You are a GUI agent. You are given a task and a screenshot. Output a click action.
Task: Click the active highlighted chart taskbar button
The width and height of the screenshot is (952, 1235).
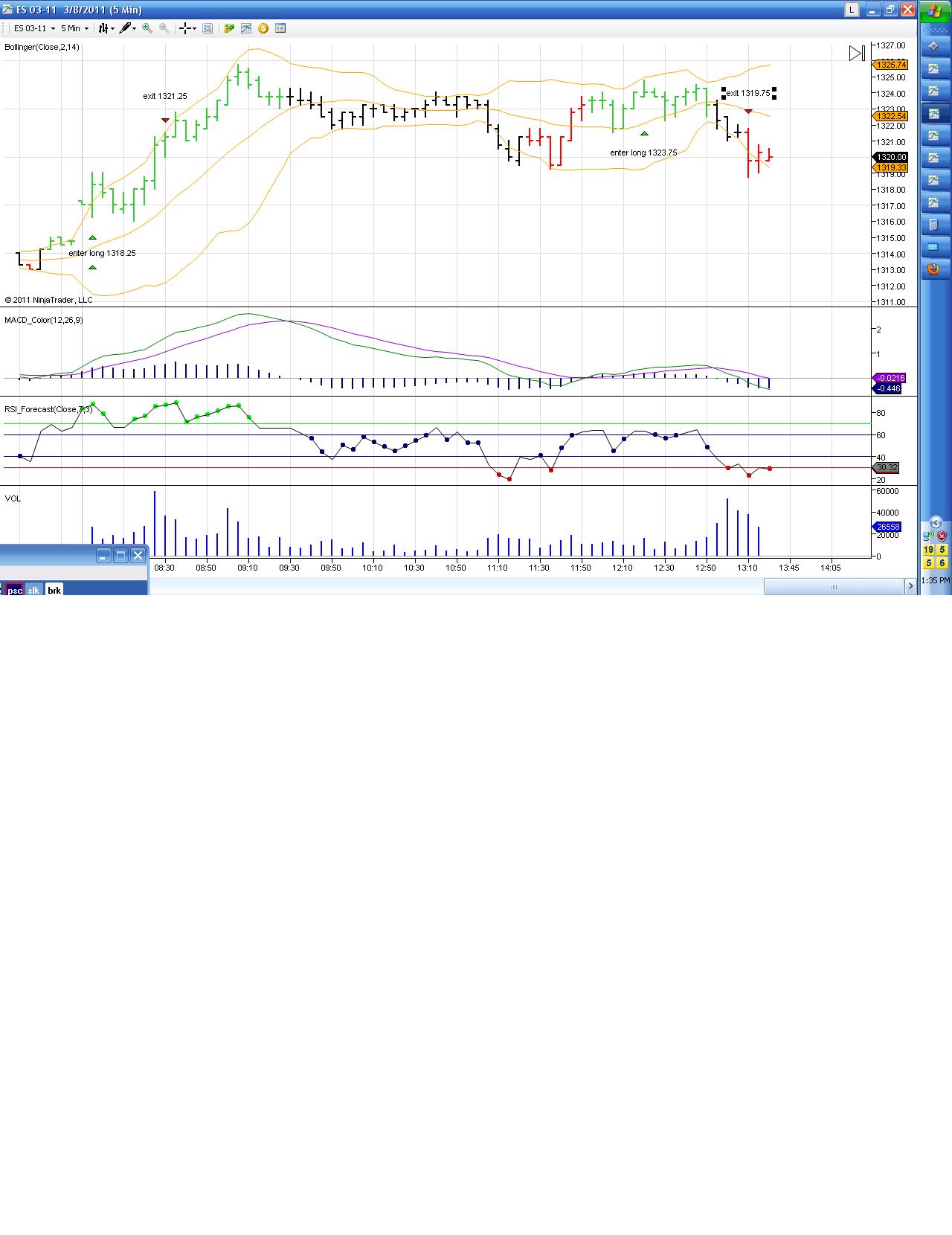[934, 113]
